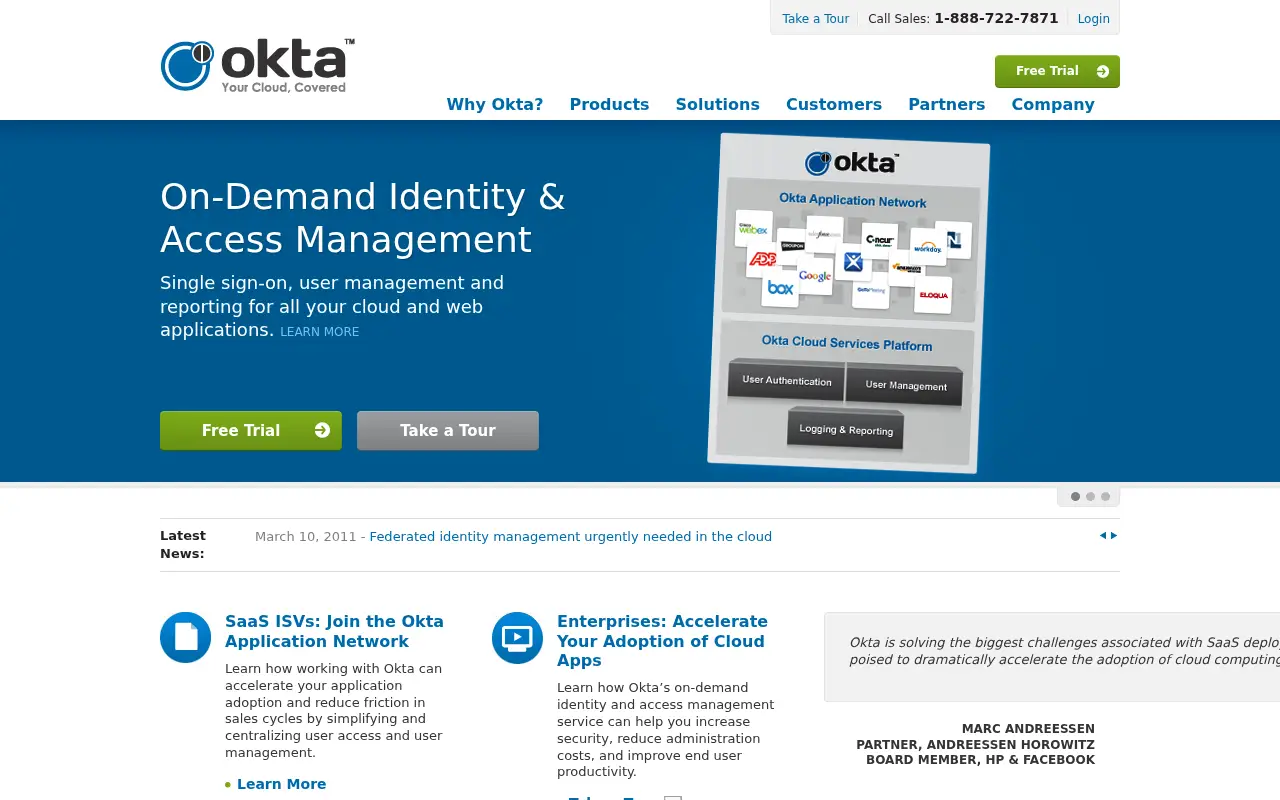
Task: Click the LEARN MORE link in the banner
Action: click(x=319, y=332)
